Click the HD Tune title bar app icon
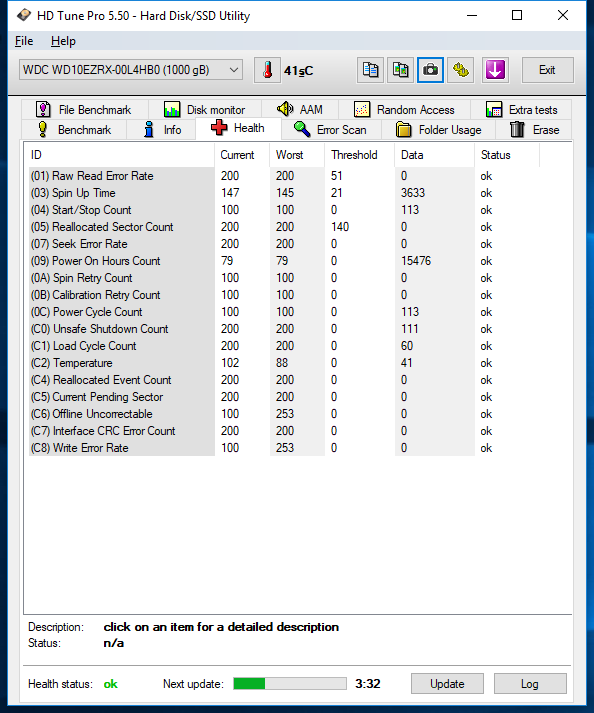Viewport: 594px width, 713px height. coord(24,15)
